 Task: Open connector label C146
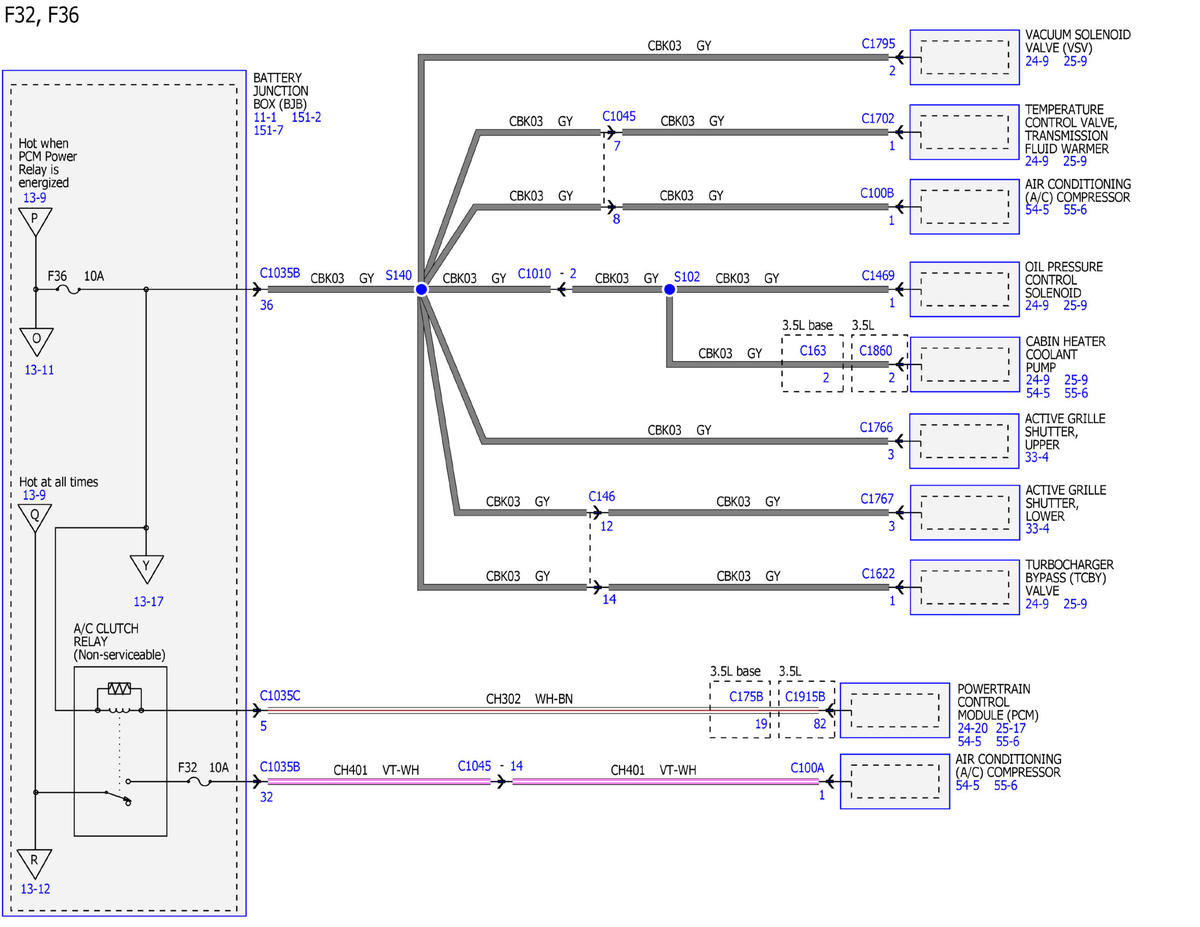[602, 496]
